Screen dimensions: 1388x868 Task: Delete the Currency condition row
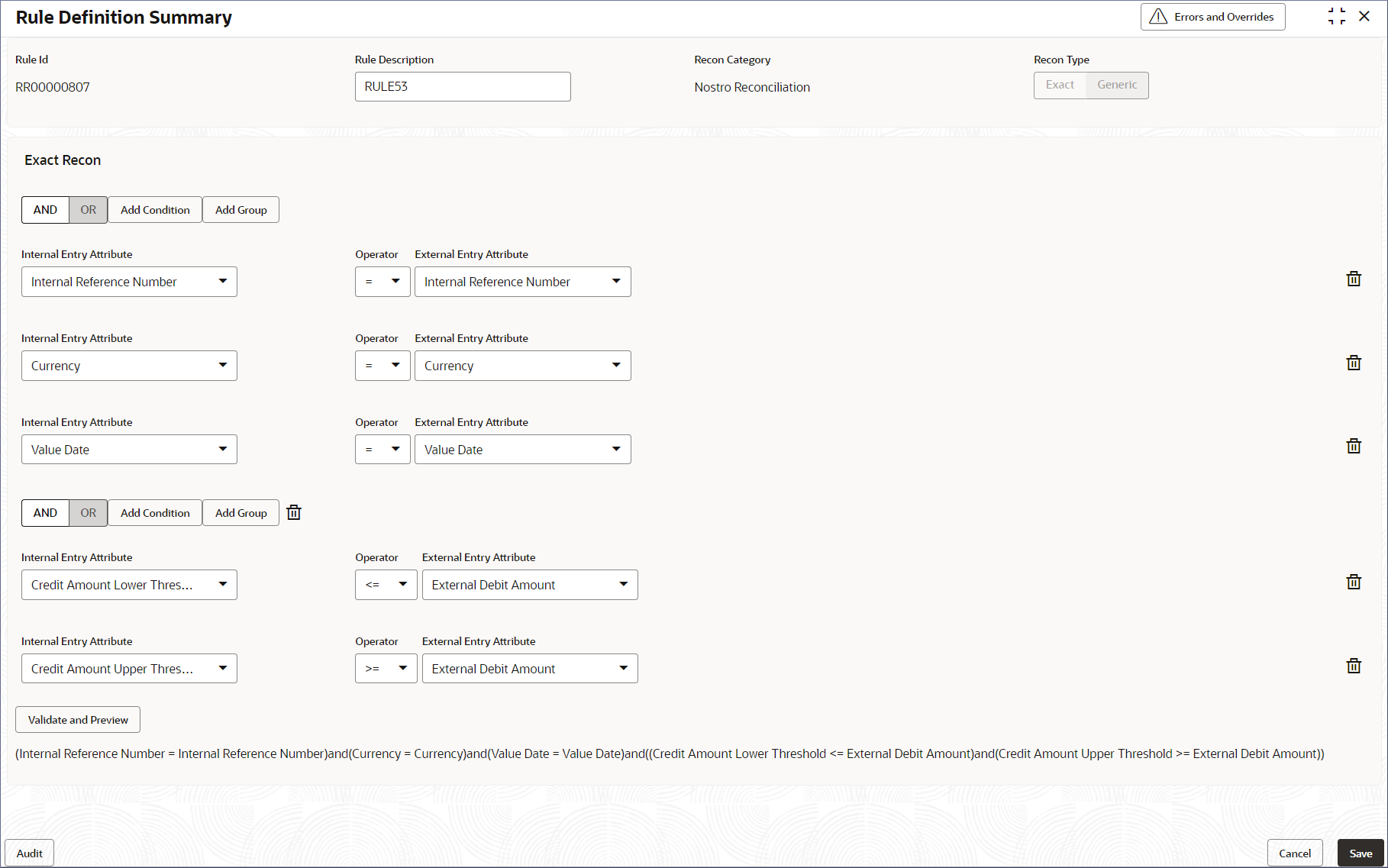[x=1354, y=363]
